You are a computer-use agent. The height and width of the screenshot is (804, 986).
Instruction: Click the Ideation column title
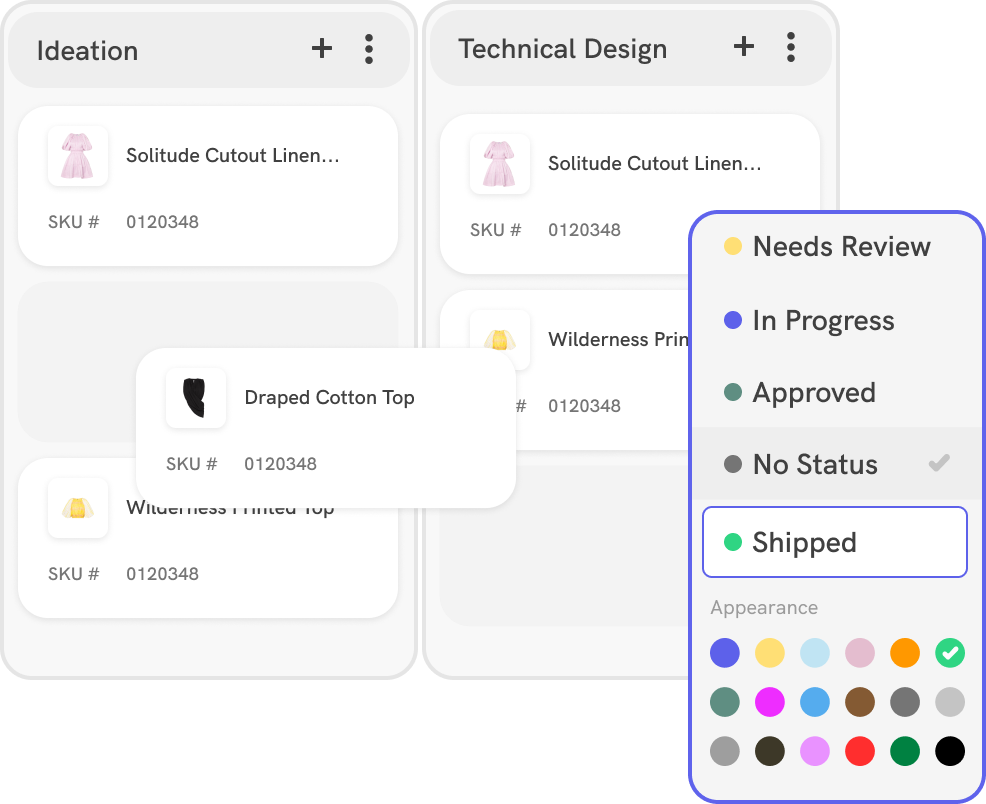(x=87, y=51)
